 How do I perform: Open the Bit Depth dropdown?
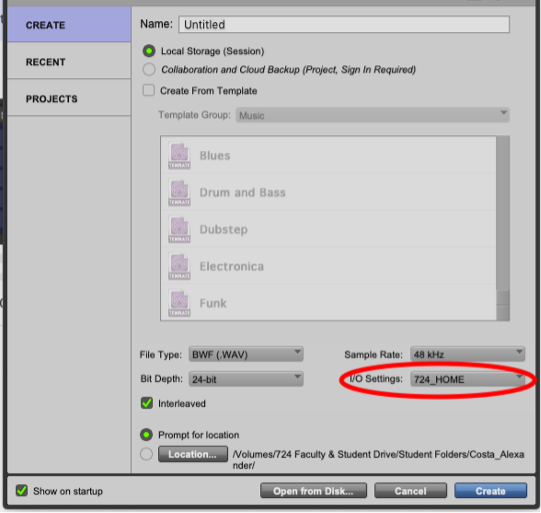[246, 379]
